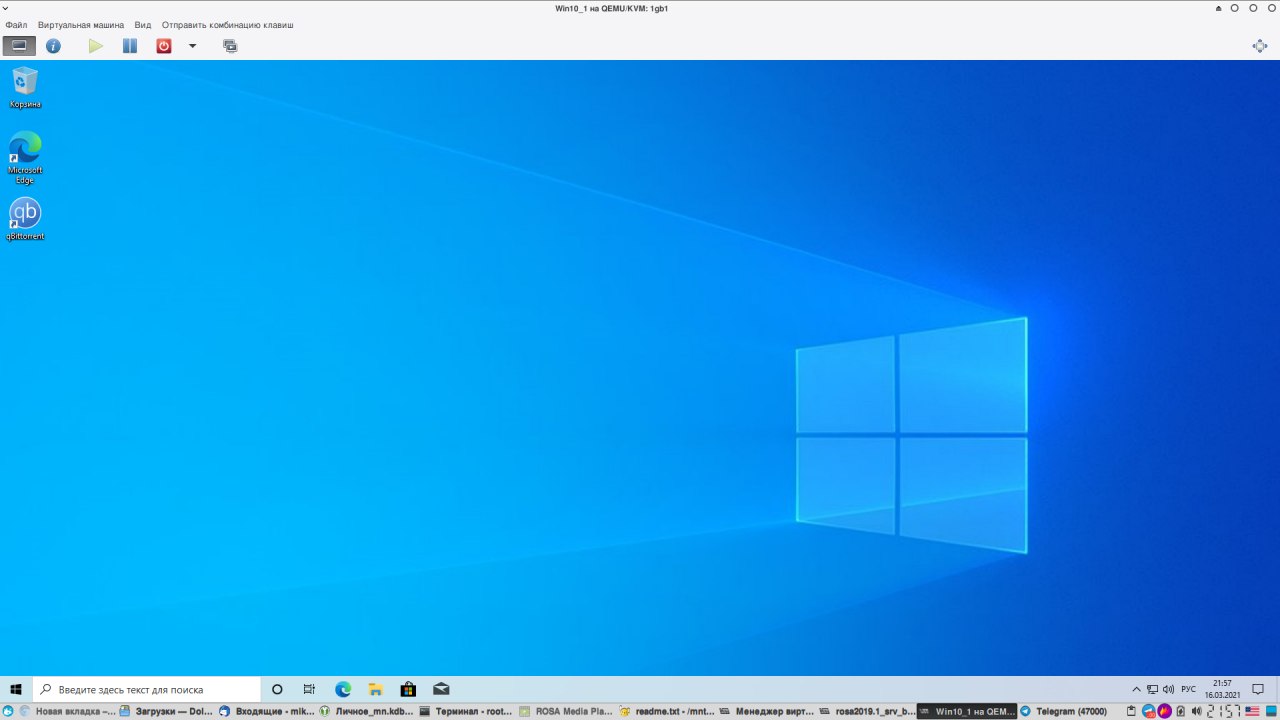Switch to Win10_1 на QEM... task
Screen dimensions: 1280x720
click(967, 712)
